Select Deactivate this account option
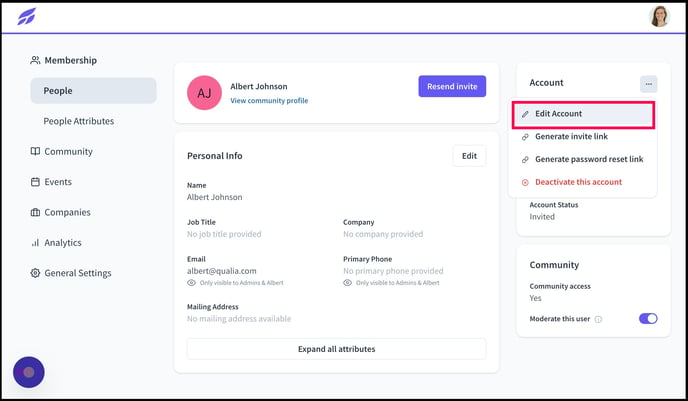The height and width of the screenshot is (401, 688). 582,182
